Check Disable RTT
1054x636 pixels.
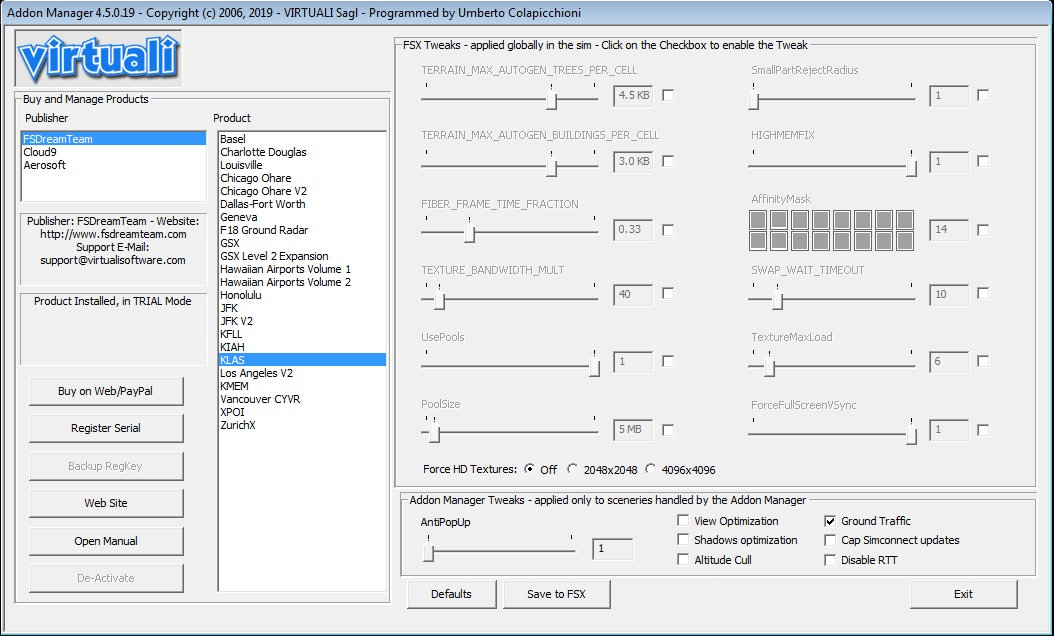[830, 560]
